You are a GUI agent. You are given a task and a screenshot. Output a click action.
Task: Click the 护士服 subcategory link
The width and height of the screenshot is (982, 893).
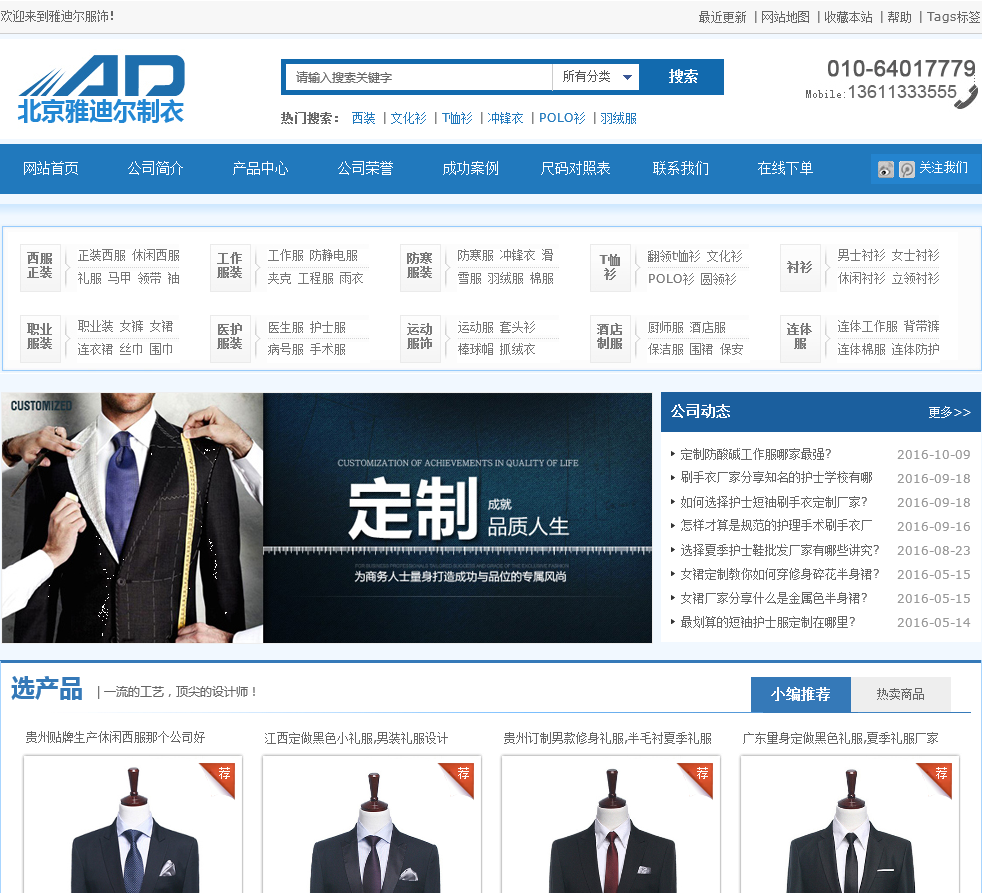(x=328, y=328)
